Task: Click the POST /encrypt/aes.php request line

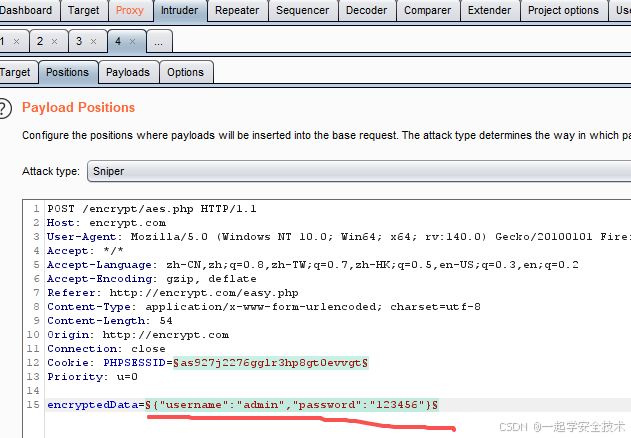Action: pos(152,209)
